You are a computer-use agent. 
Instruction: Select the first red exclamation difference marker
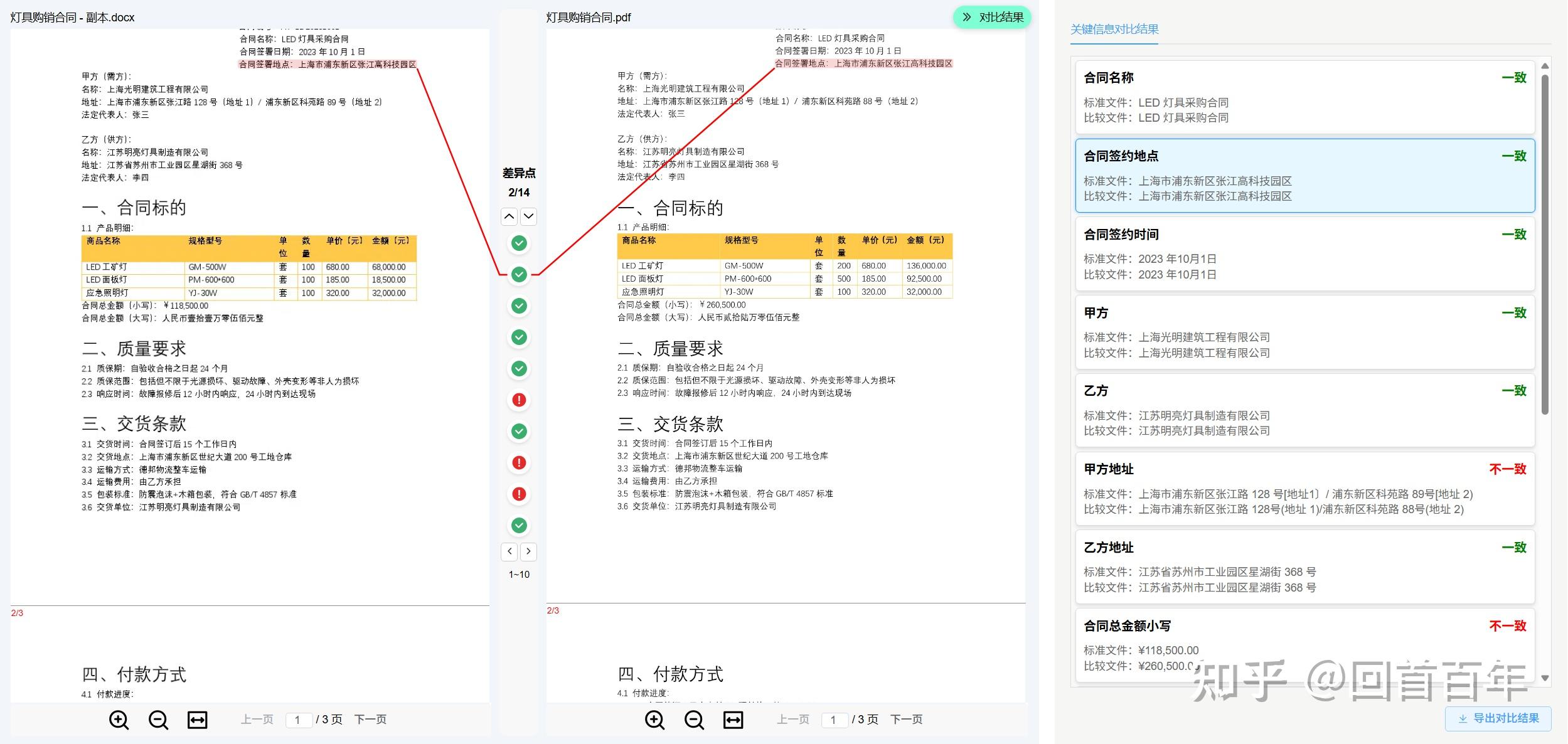click(519, 400)
